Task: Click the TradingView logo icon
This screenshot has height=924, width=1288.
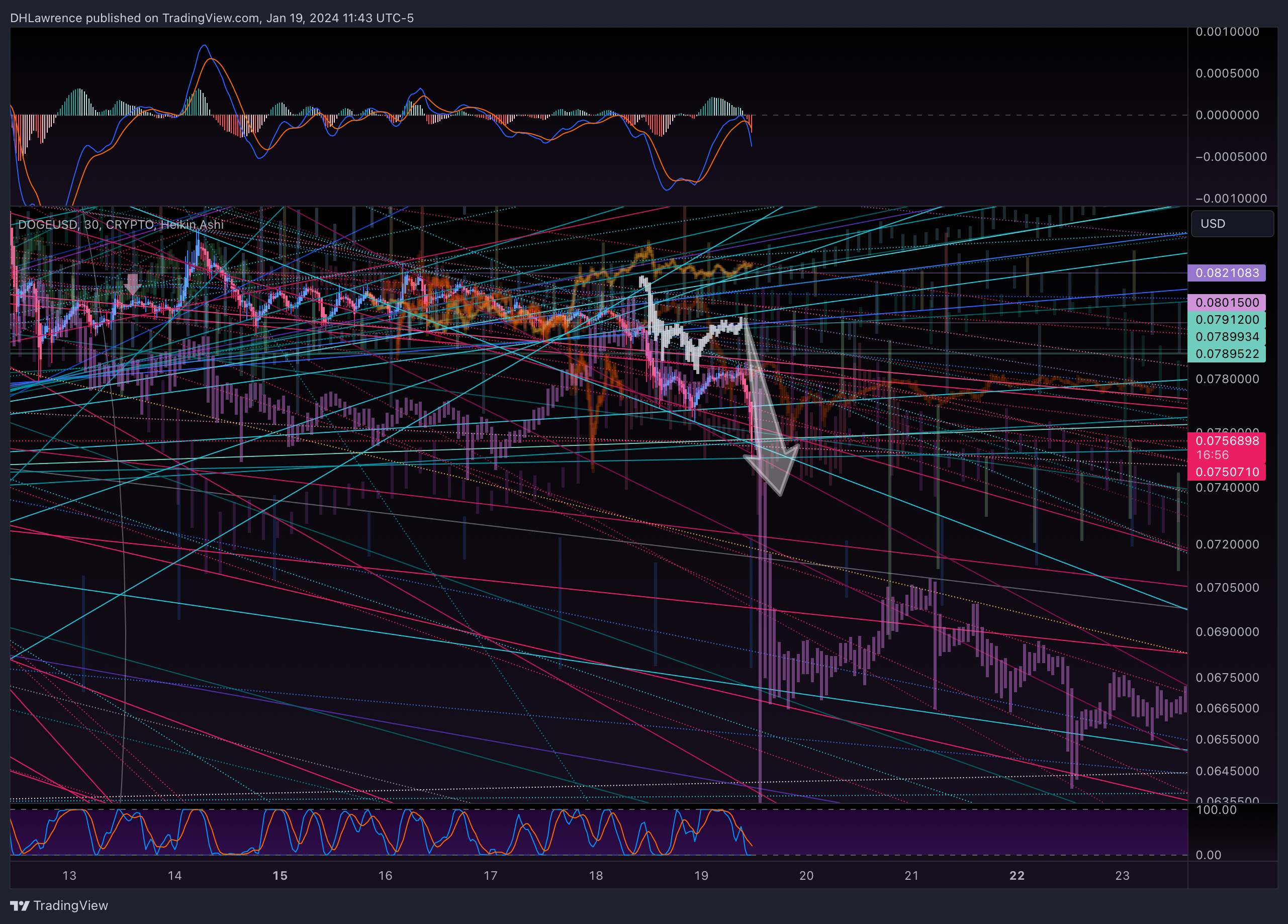Action: point(20,905)
